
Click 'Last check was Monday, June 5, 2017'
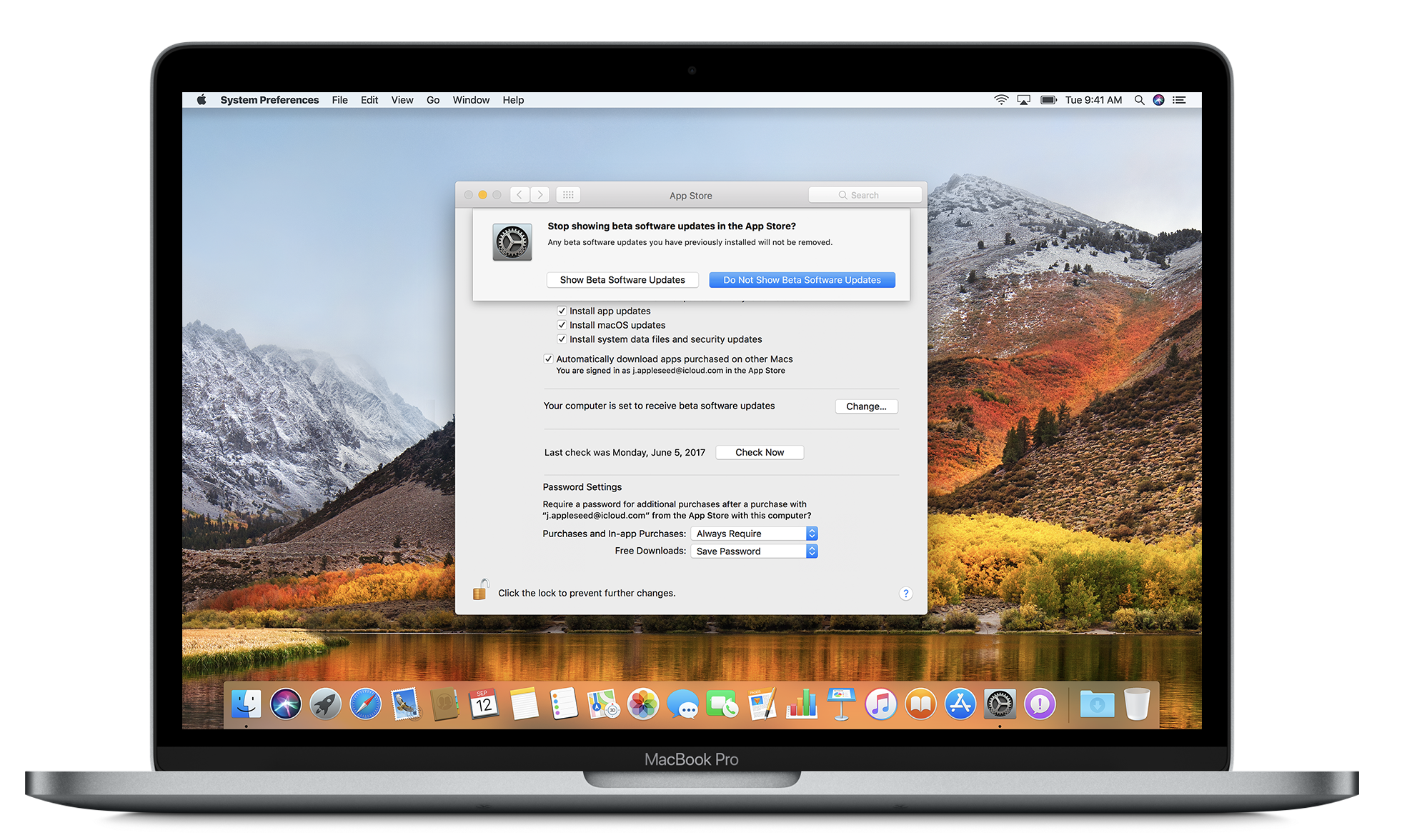pos(625,453)
